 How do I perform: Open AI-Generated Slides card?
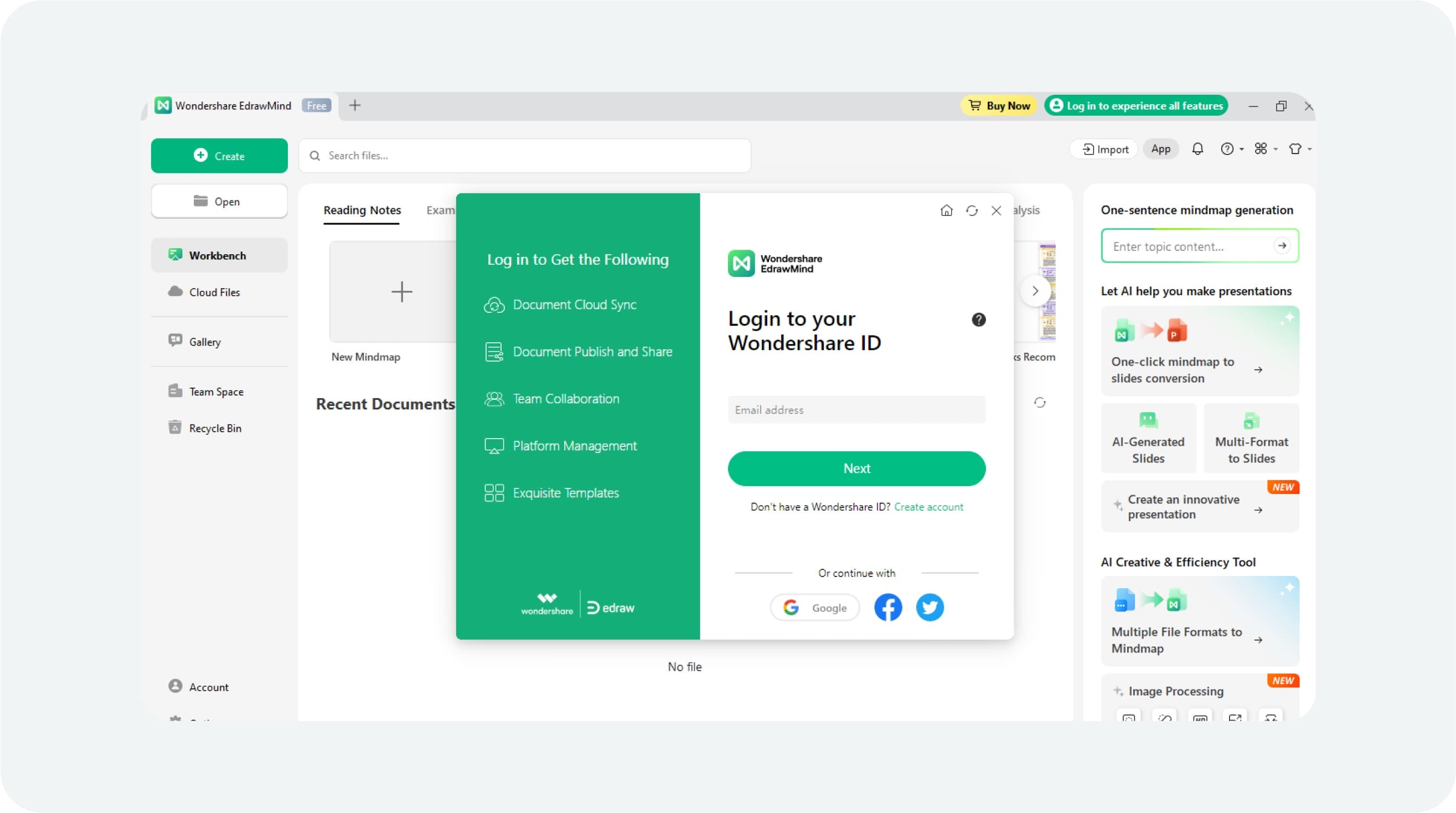1148,438
